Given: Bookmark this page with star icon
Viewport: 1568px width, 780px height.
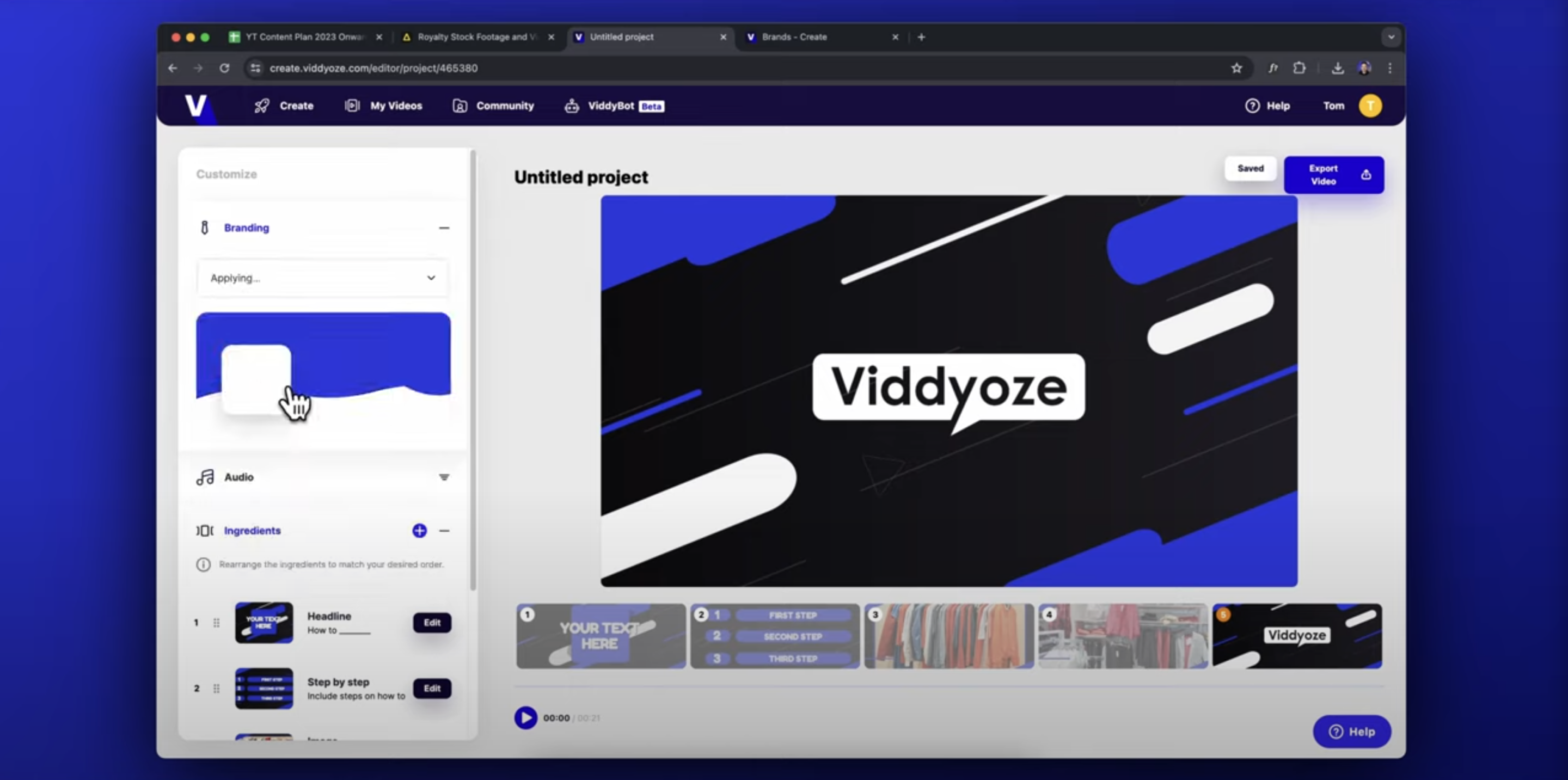Looking at the screenshot, I should [x=1236, y=68].
